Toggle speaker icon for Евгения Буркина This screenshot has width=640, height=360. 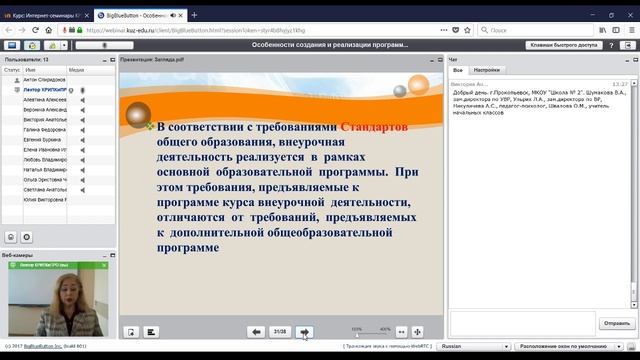tap(82, 140)
